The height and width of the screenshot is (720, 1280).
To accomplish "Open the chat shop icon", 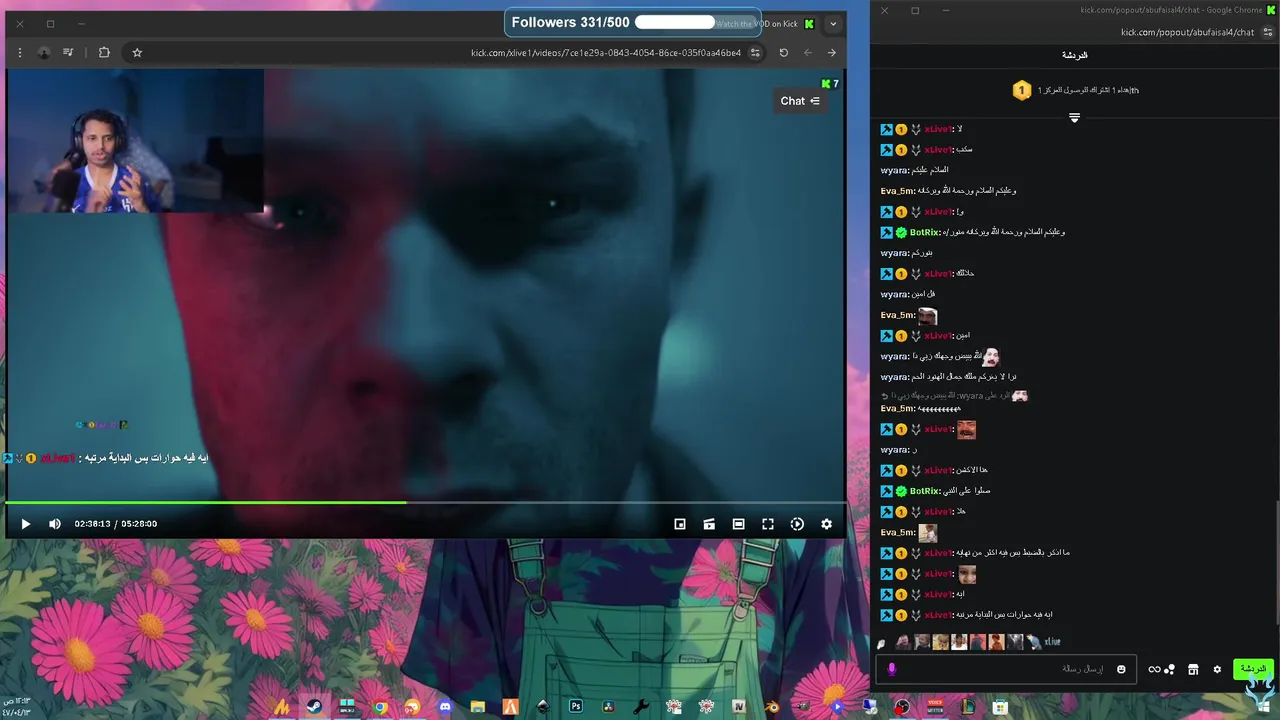I will tap(1193, 669).
